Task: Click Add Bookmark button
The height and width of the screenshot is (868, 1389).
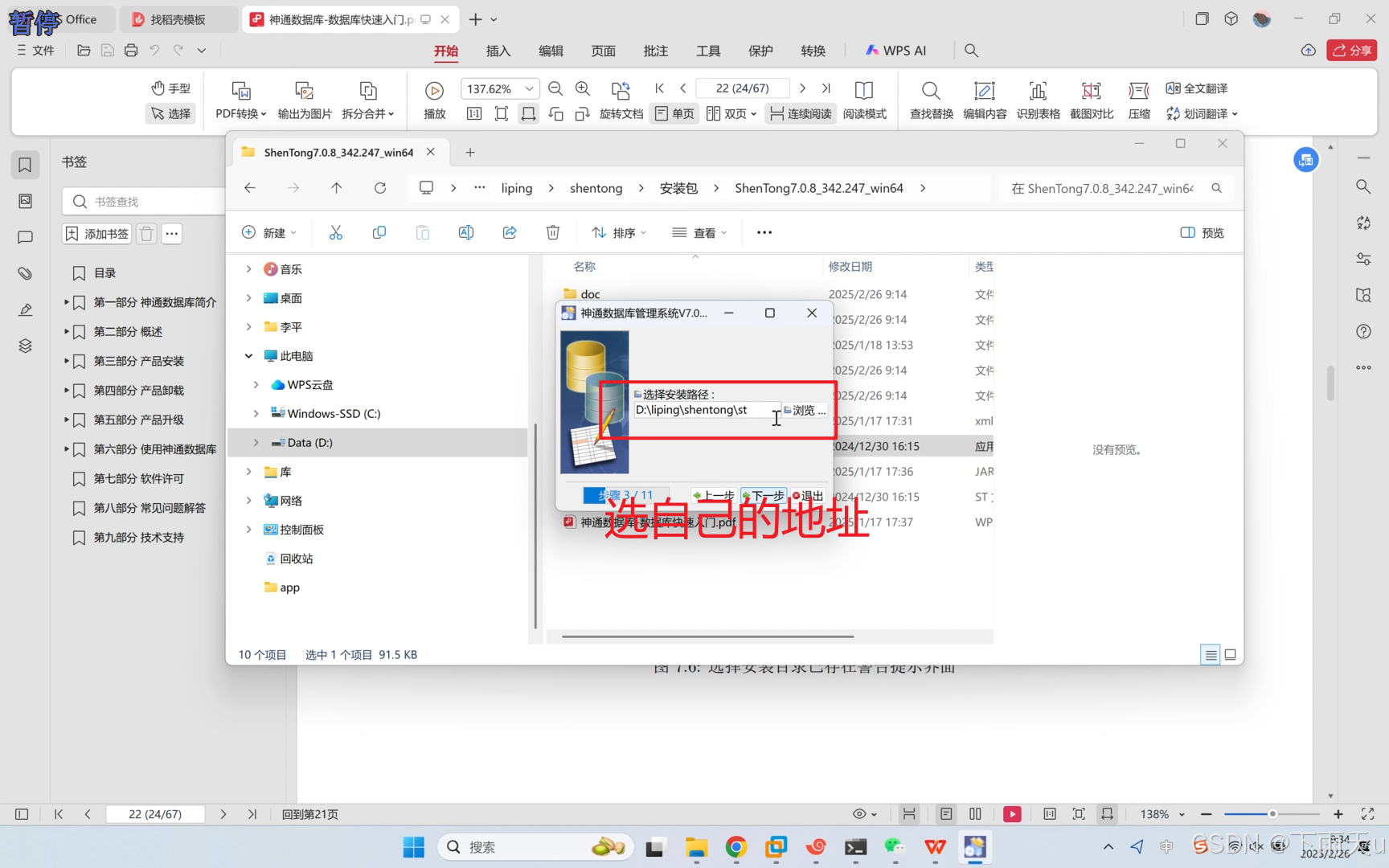Action: (96, 233)
